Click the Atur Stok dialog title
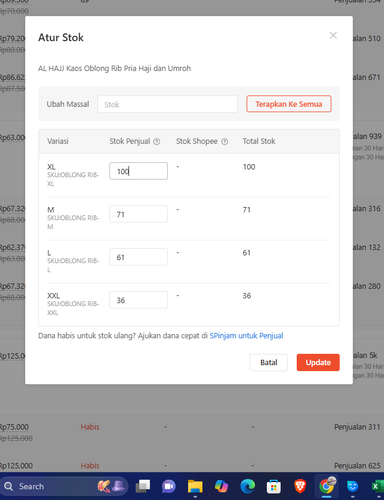The image size is (384, 500). coord(61,37)
